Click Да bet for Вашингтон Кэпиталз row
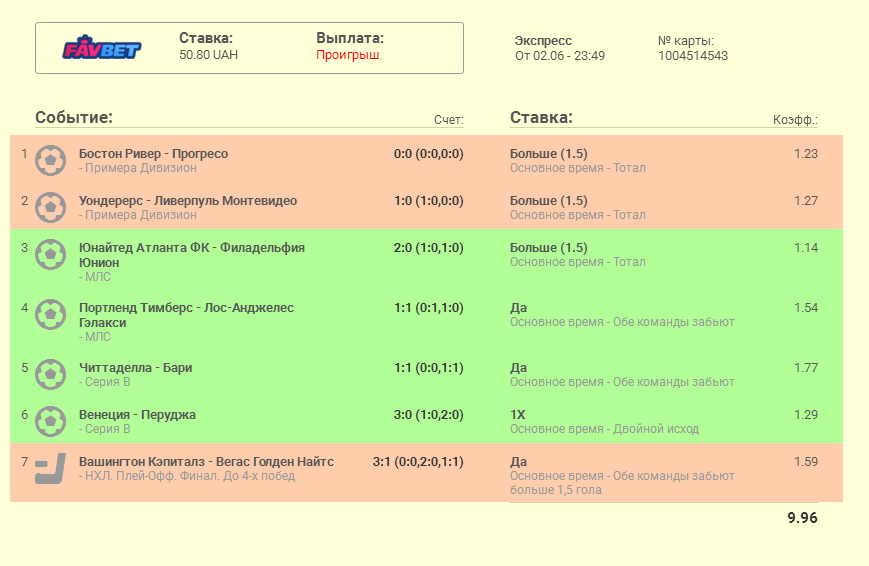 pyautogui.click(x=518, y=462)
